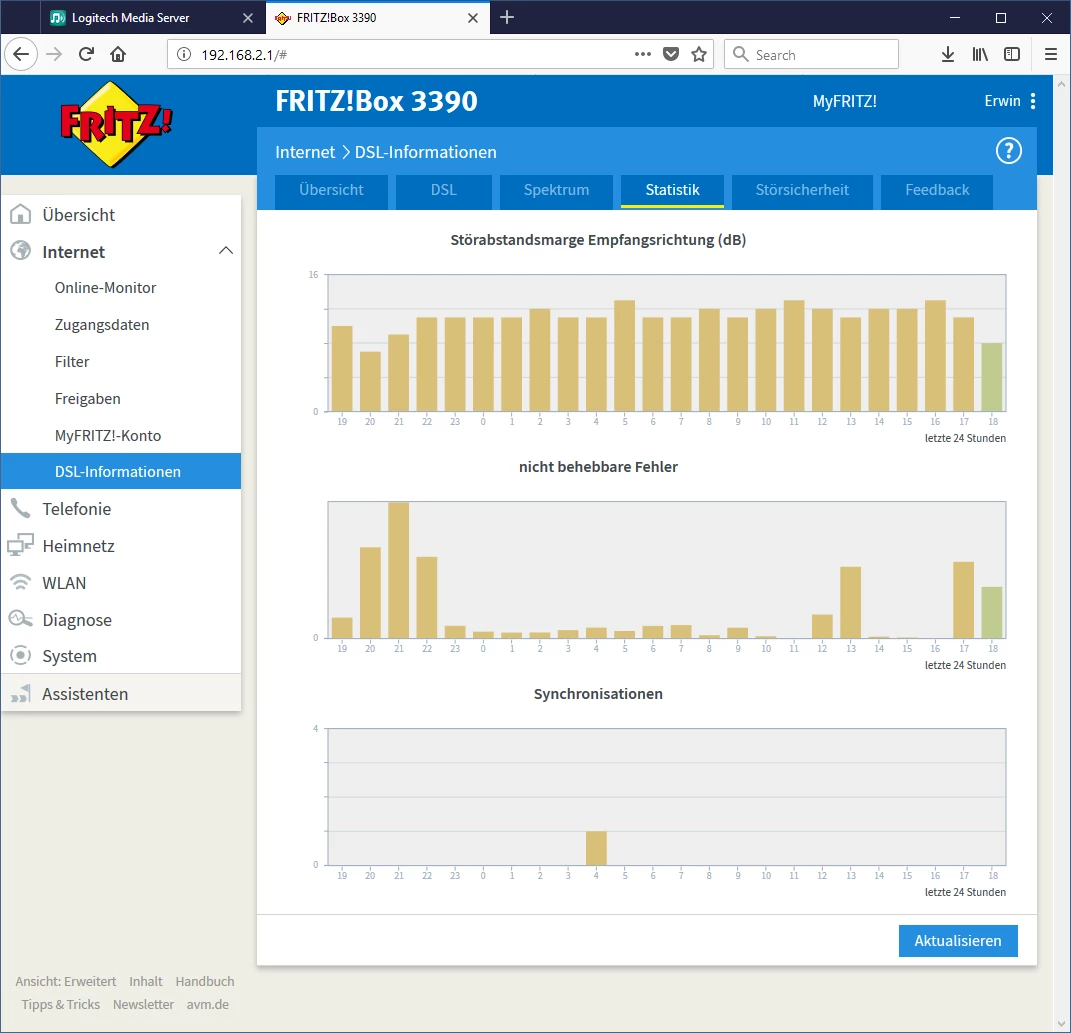Expand the Telefonie menu section
Image resolution: width=1071 pixels, height=1033 pixels.
(x=76, y=509)
